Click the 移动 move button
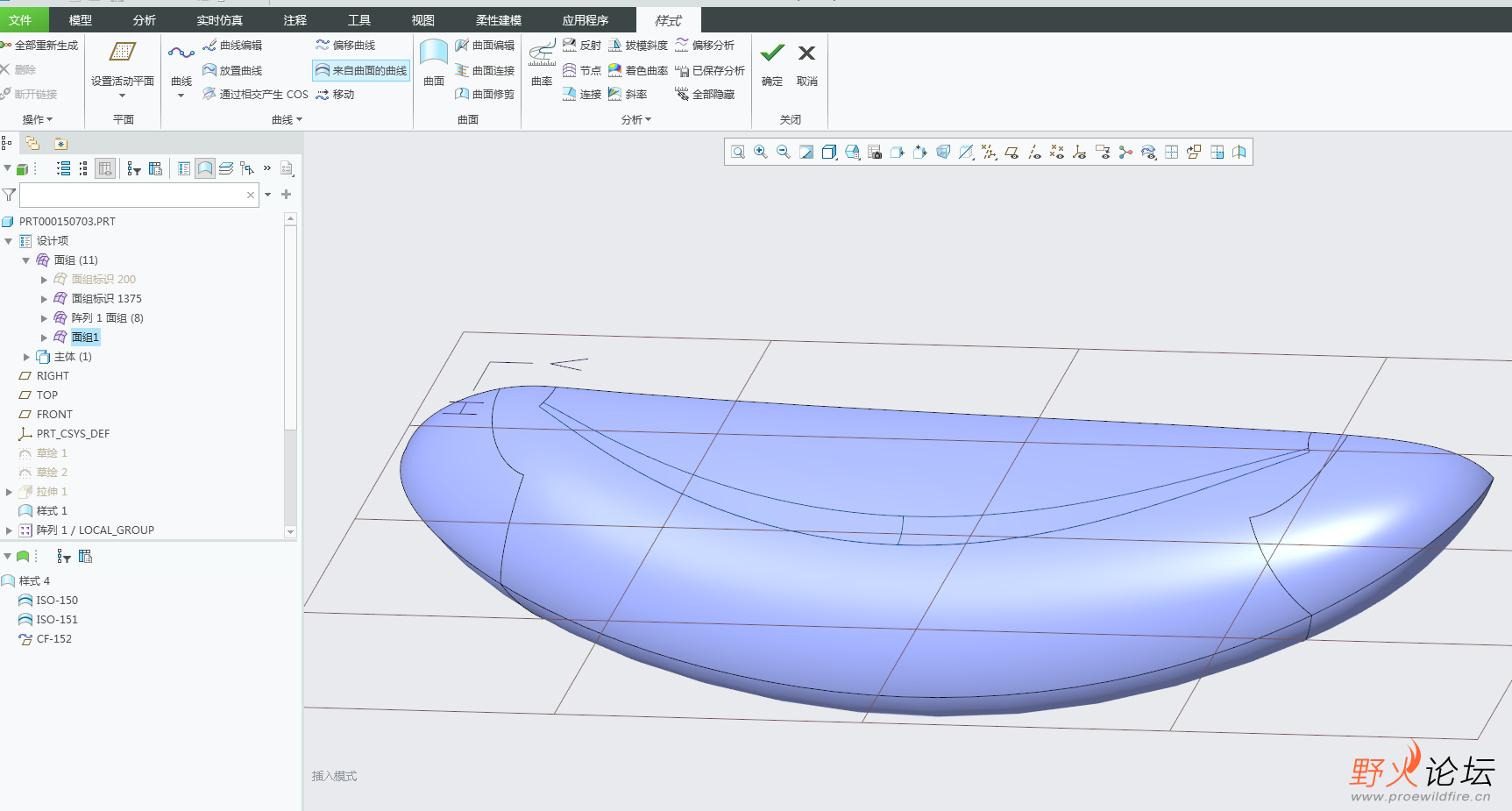The height and width of the screenshot is (811, 1512). [335, 95]
